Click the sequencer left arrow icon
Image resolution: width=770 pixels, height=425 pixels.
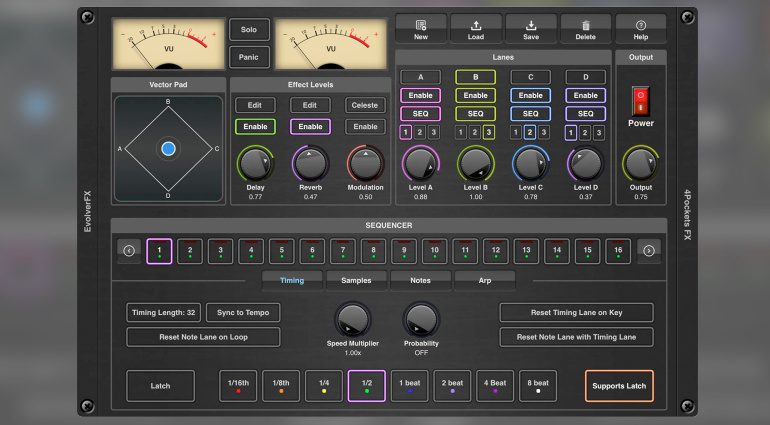click(x=129, y=250)
